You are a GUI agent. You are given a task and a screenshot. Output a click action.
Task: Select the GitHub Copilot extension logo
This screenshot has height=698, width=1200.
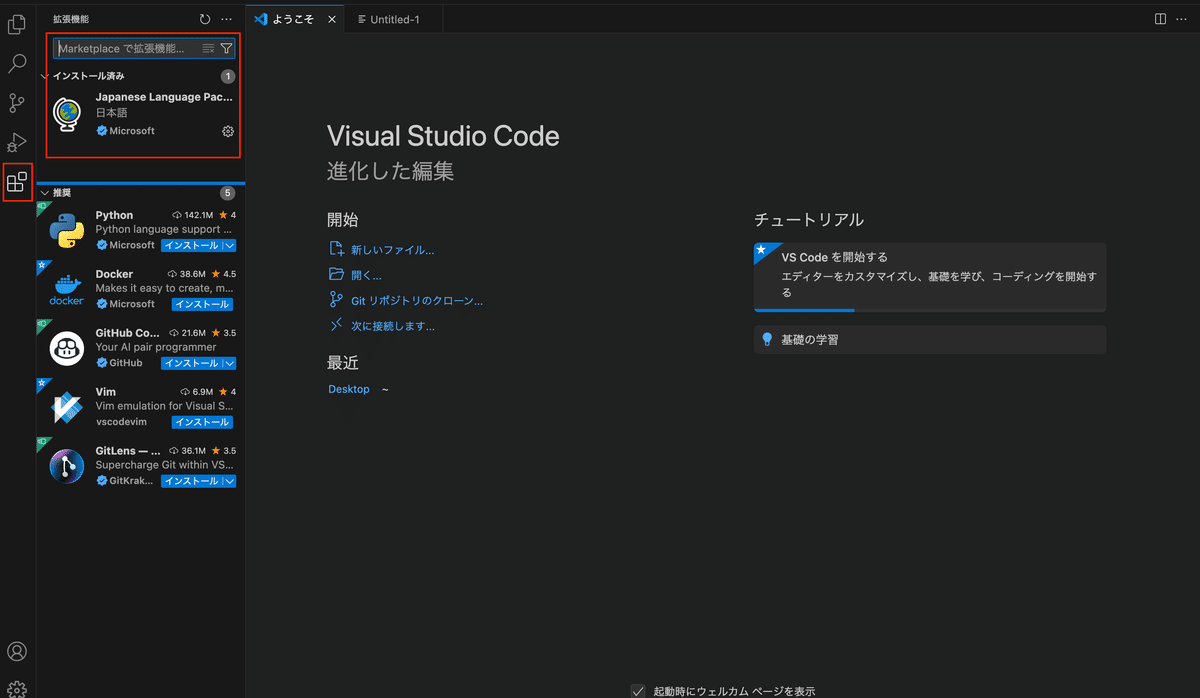tap(66, 348)
